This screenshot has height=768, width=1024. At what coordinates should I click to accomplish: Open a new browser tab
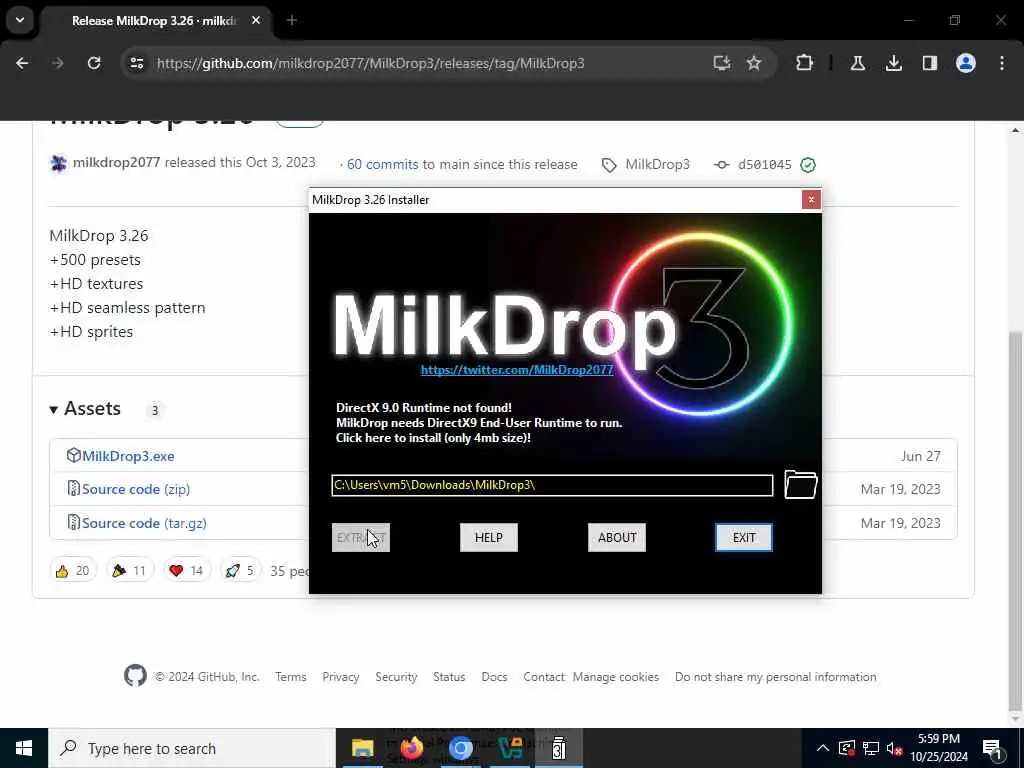point(292,20)
